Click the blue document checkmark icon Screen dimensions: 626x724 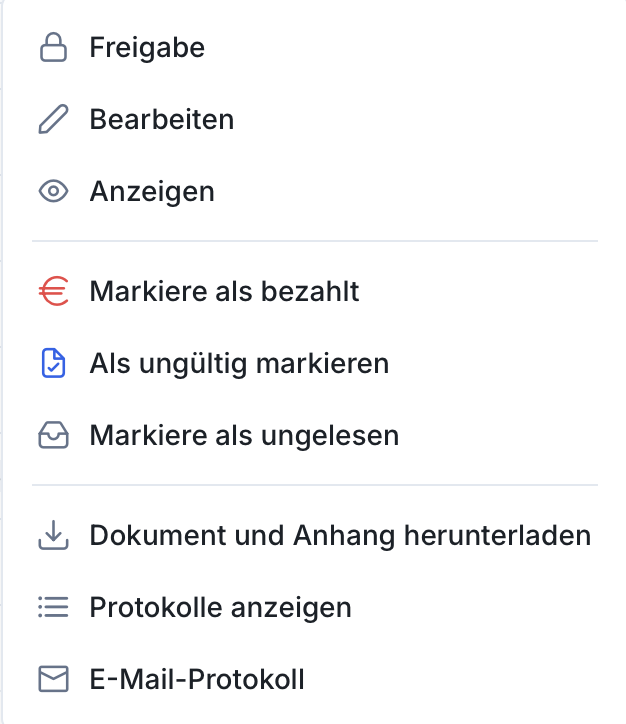point(53,364)
